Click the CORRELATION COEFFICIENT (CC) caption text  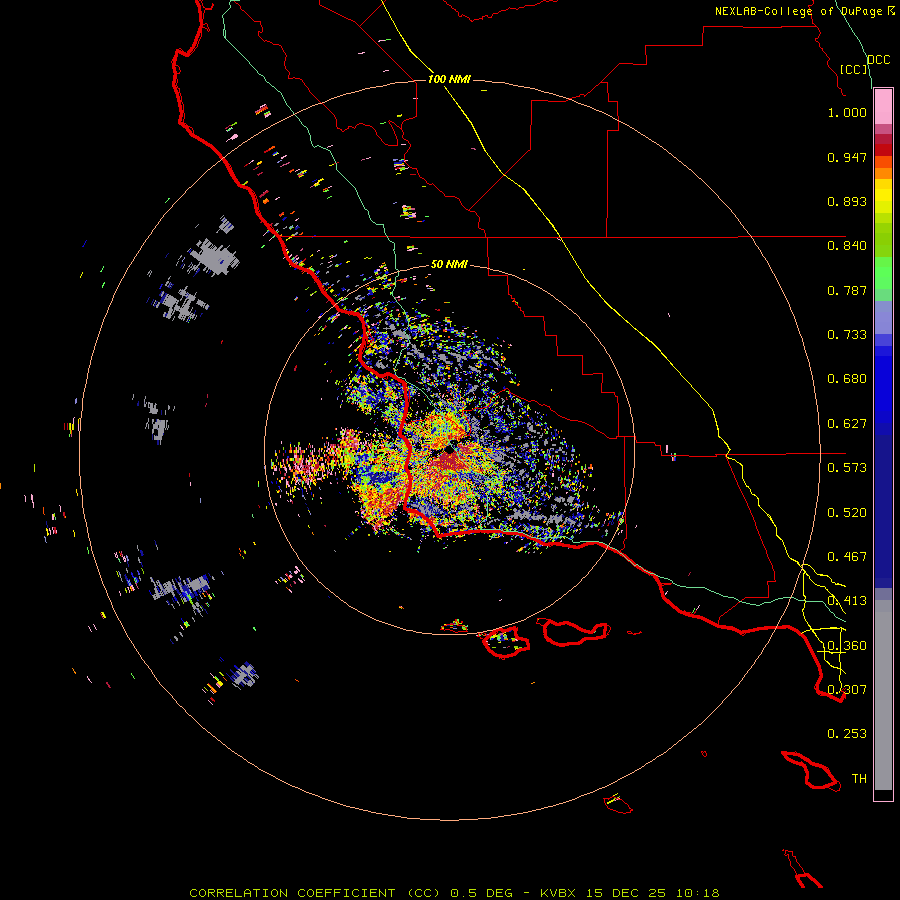coord(315,893)
